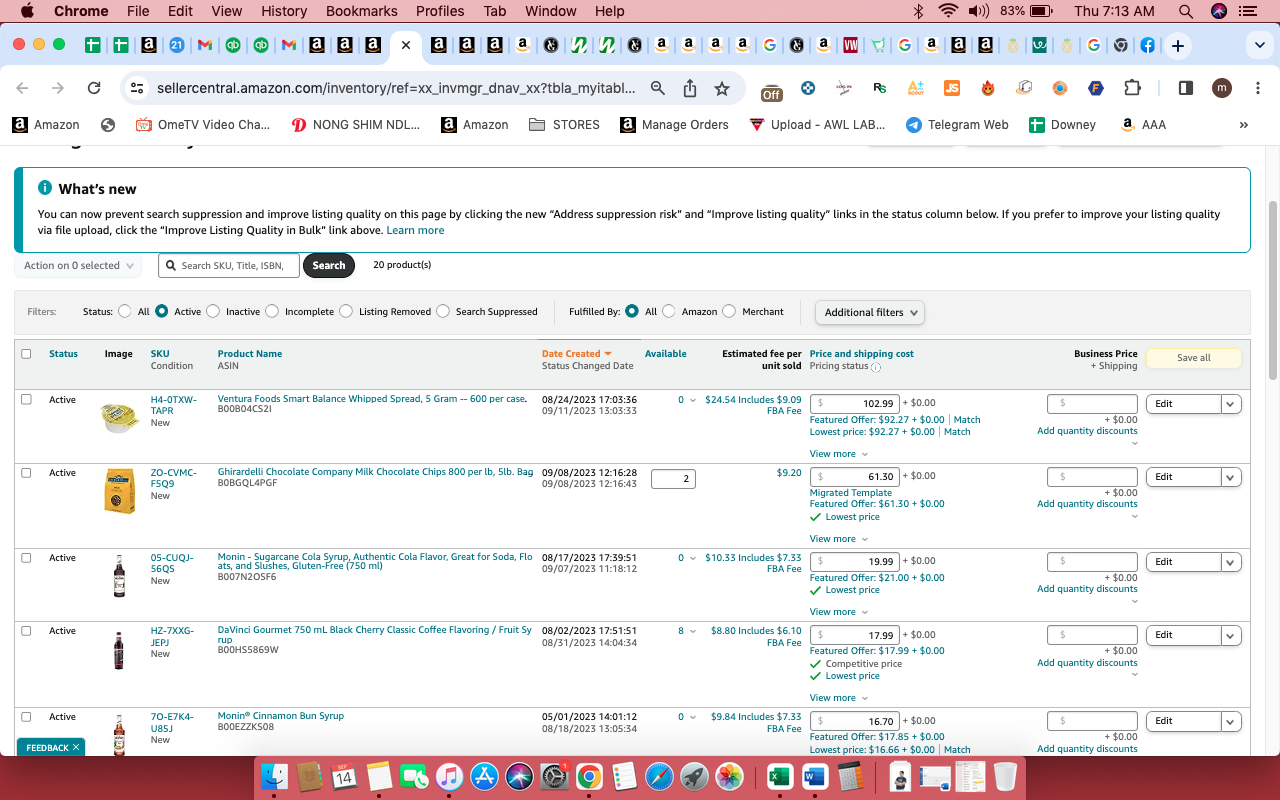Open System Preferences in the Dock
Screen dimensions: 1280x800
tap(554, 776)
